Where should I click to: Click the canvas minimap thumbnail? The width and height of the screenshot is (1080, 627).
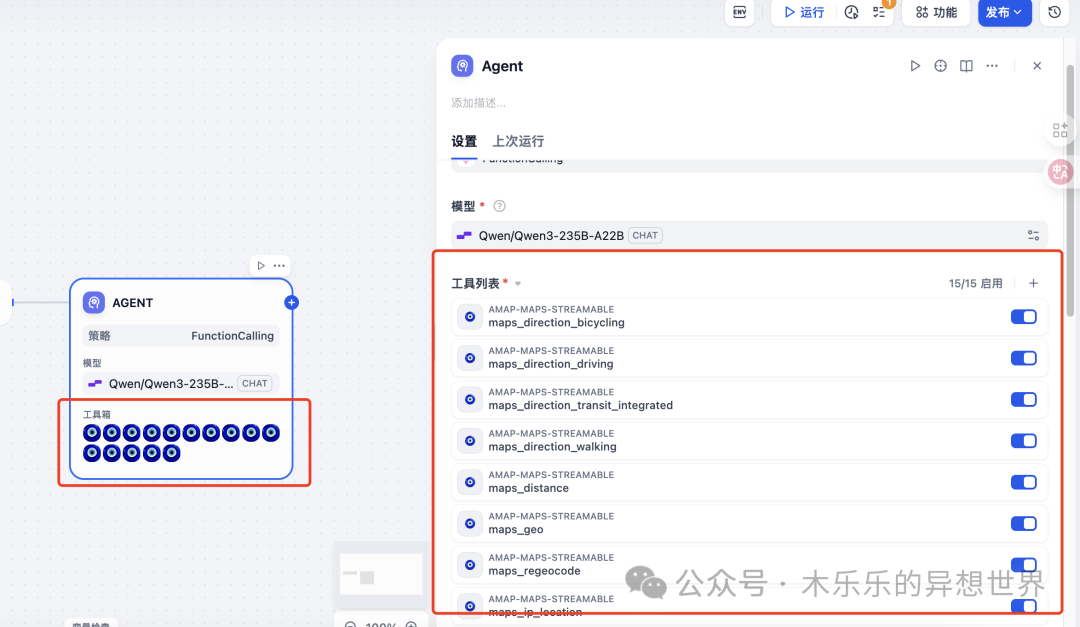380,575
